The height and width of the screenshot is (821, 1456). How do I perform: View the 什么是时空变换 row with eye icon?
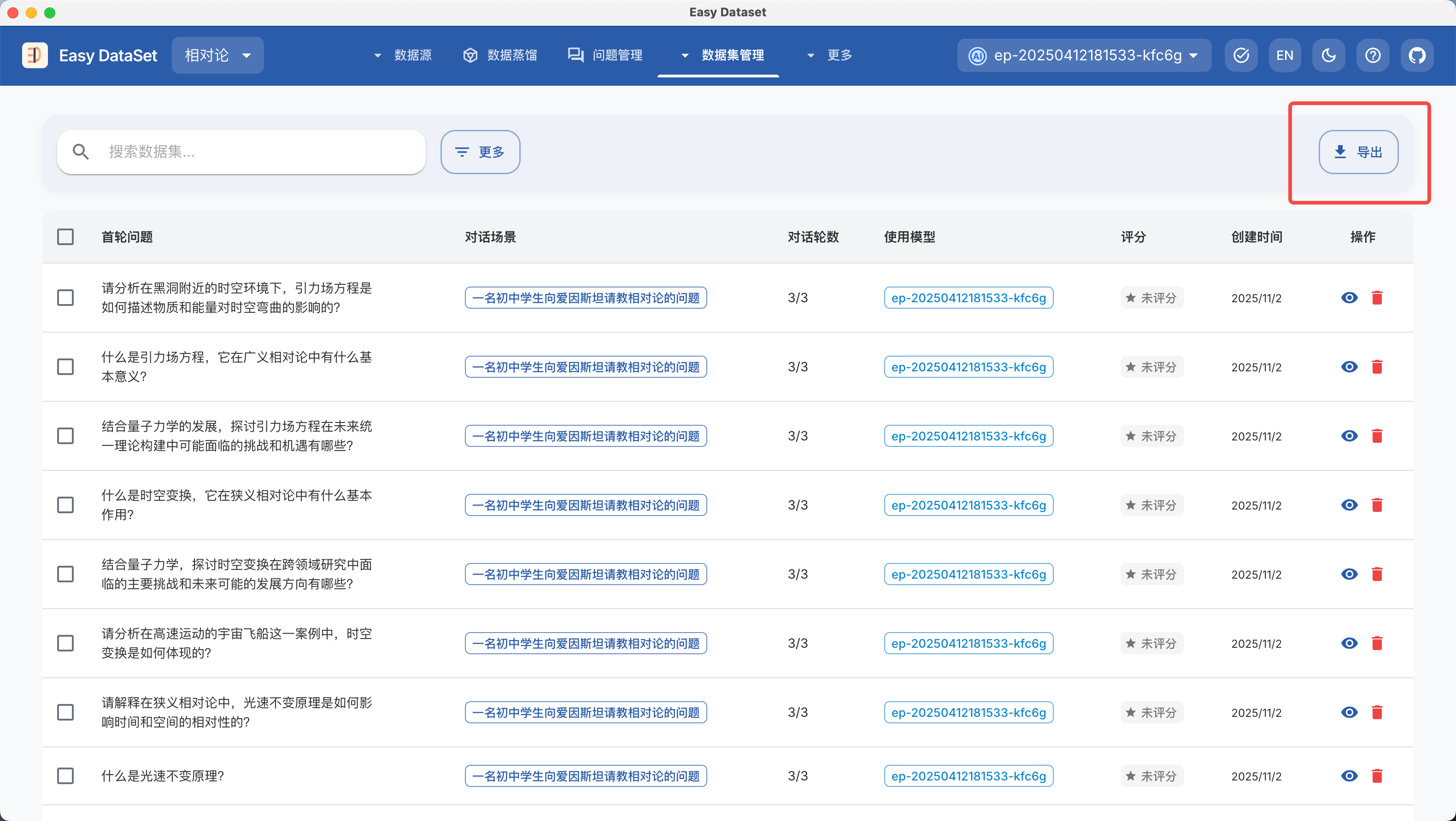pos(1349,505)
